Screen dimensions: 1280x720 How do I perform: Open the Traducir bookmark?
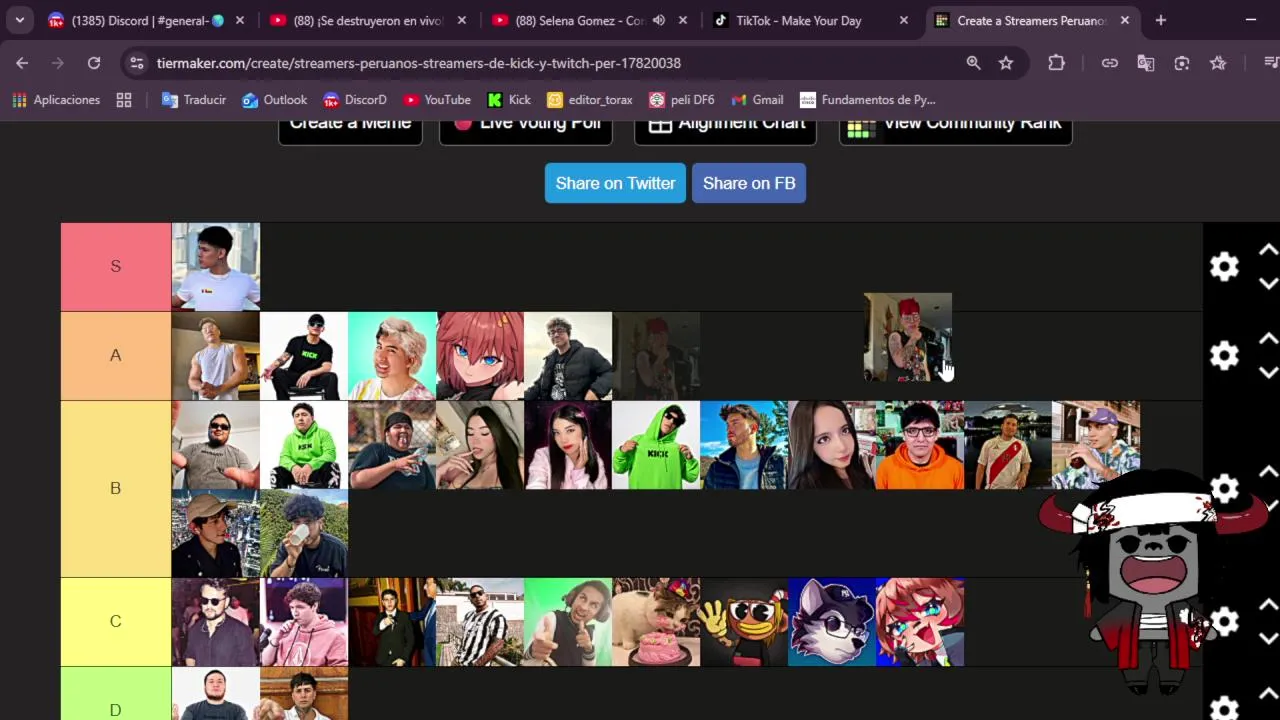[x=194, y=100]
